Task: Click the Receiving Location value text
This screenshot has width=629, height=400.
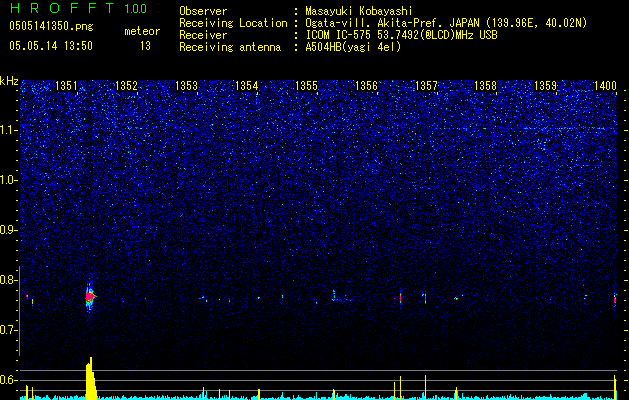Action: tap(446, 23)
